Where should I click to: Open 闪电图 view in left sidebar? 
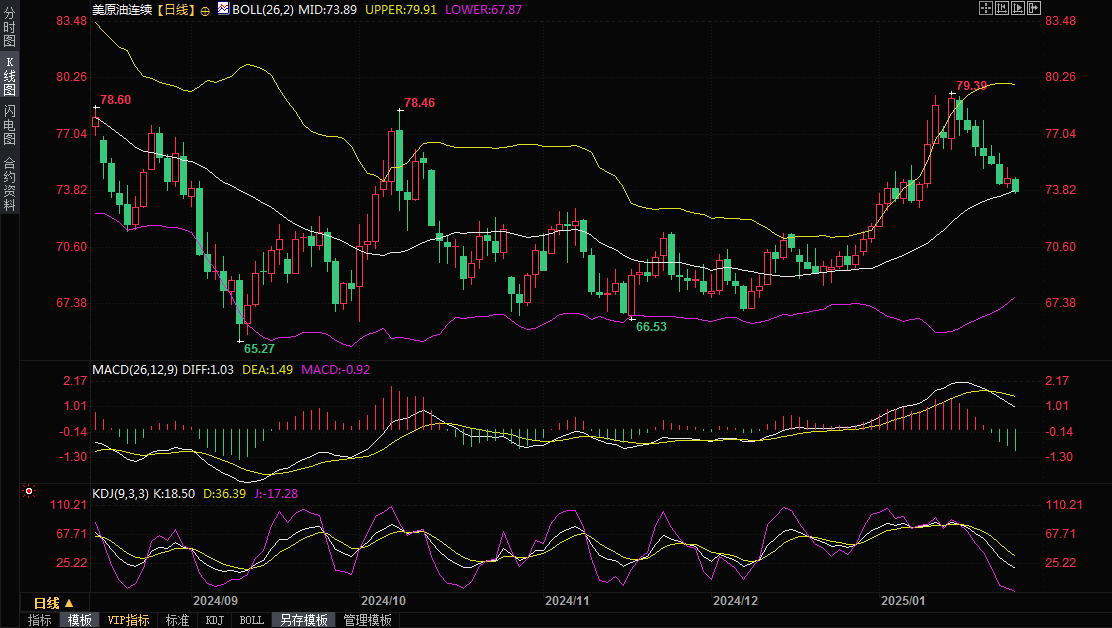point(9,125)
